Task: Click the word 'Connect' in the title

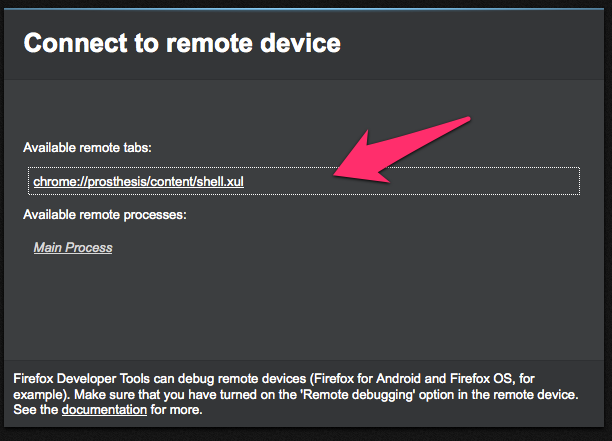Action: 75,43
